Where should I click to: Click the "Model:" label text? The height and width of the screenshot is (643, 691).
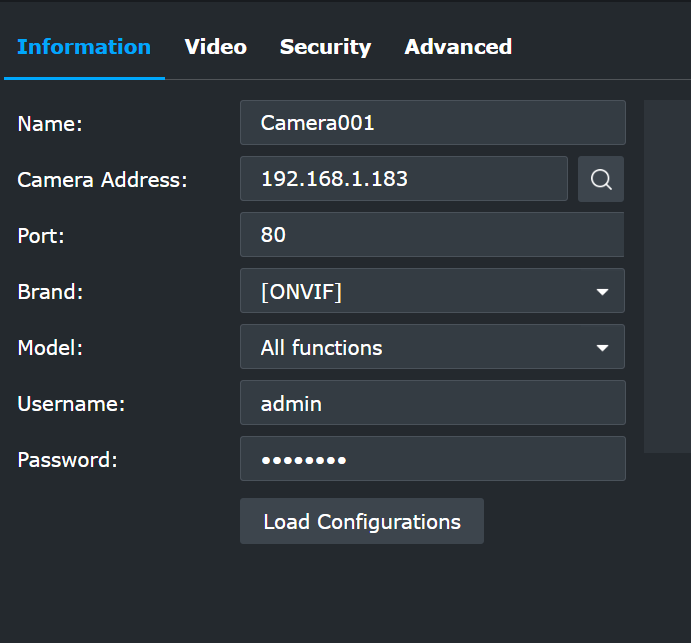(x=51, y=348)
